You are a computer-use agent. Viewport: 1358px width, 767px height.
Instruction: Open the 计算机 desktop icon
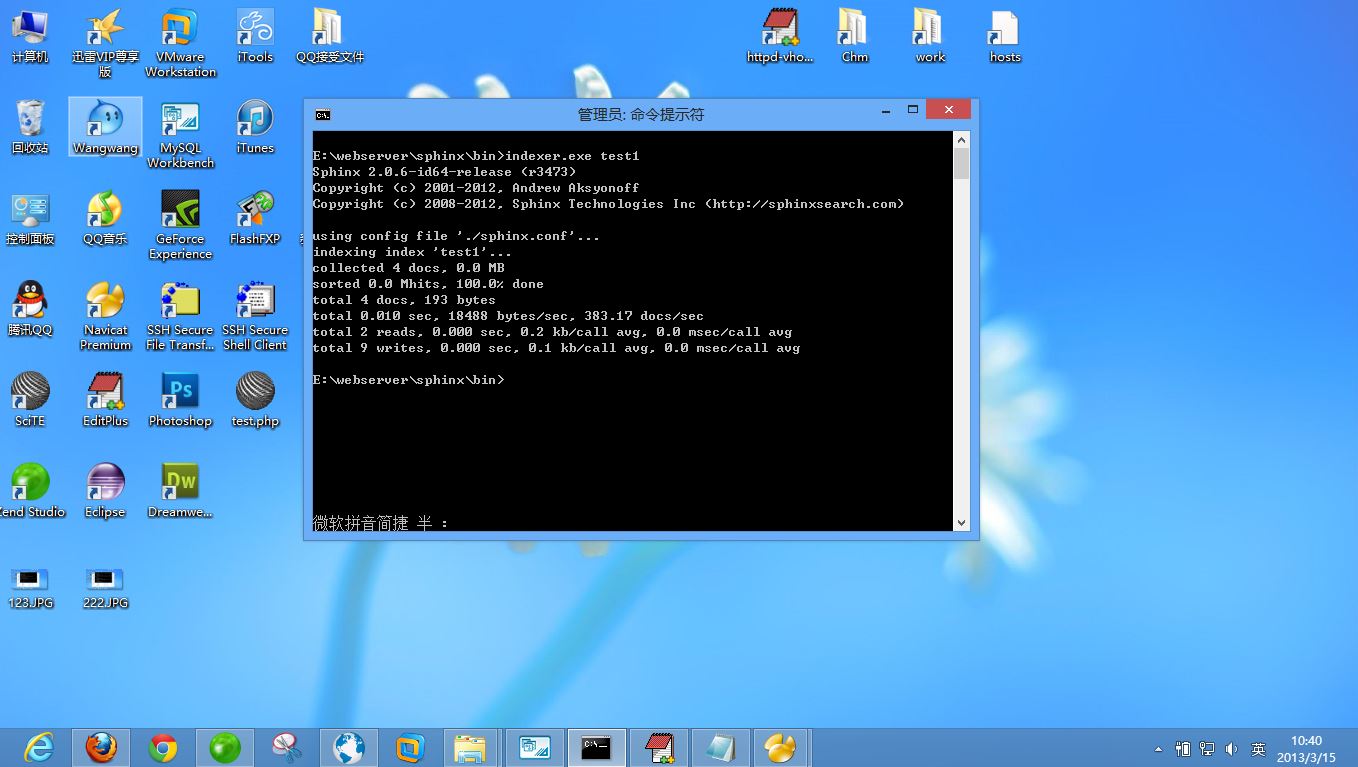coord(30,36)
